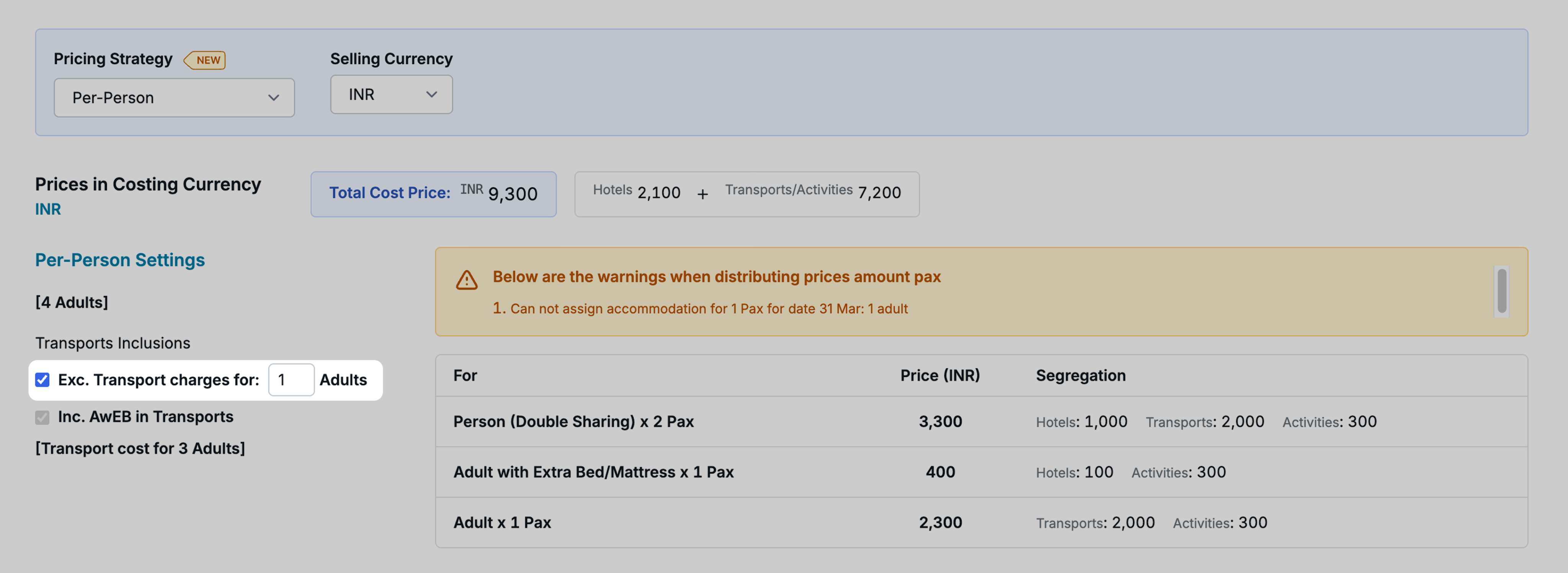
Task: Click the NEW tag badge
Action: [205, 60]
